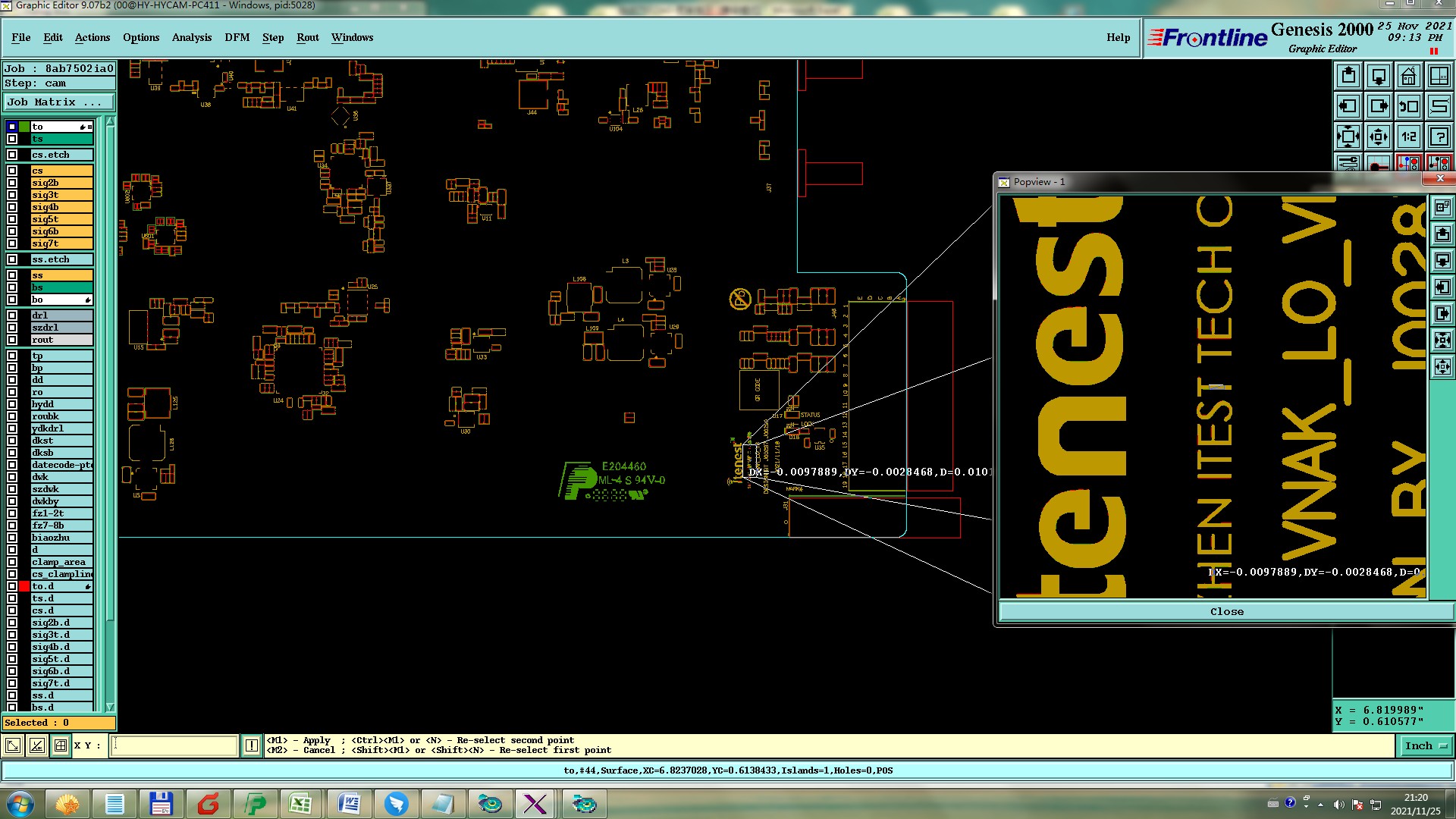Toggle display box of layer tp
Viewport: 1456px width, 819px height.
(12, 356)
